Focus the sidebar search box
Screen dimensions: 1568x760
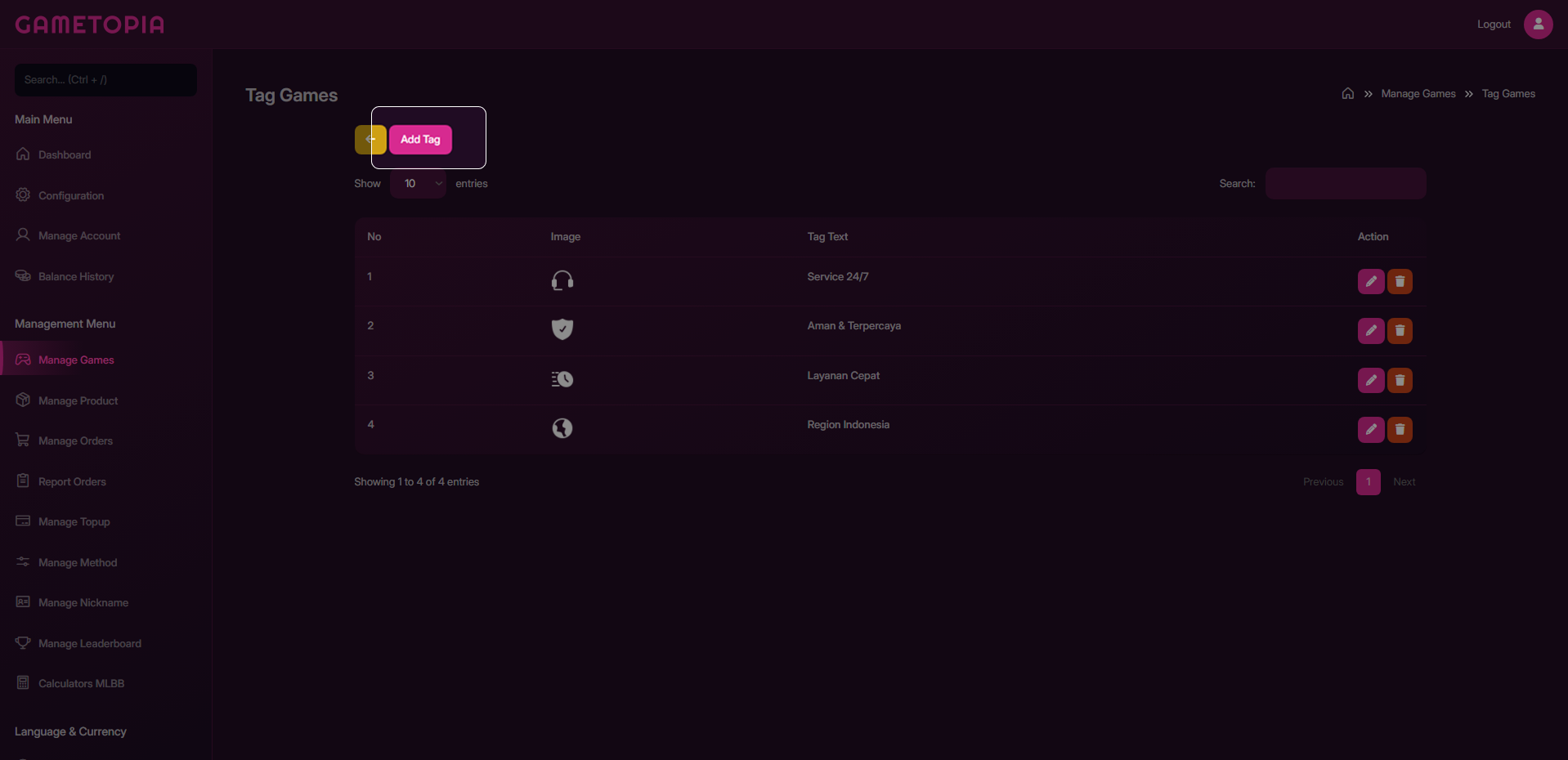105,80
